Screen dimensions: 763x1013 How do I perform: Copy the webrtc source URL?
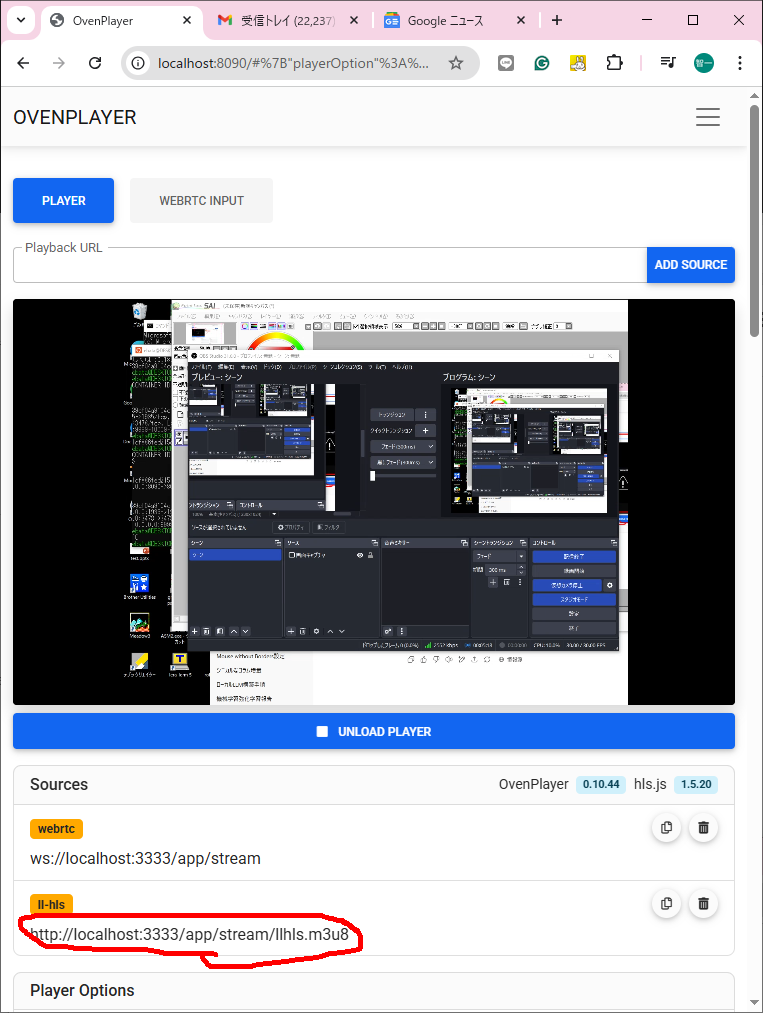pos(666,828)
